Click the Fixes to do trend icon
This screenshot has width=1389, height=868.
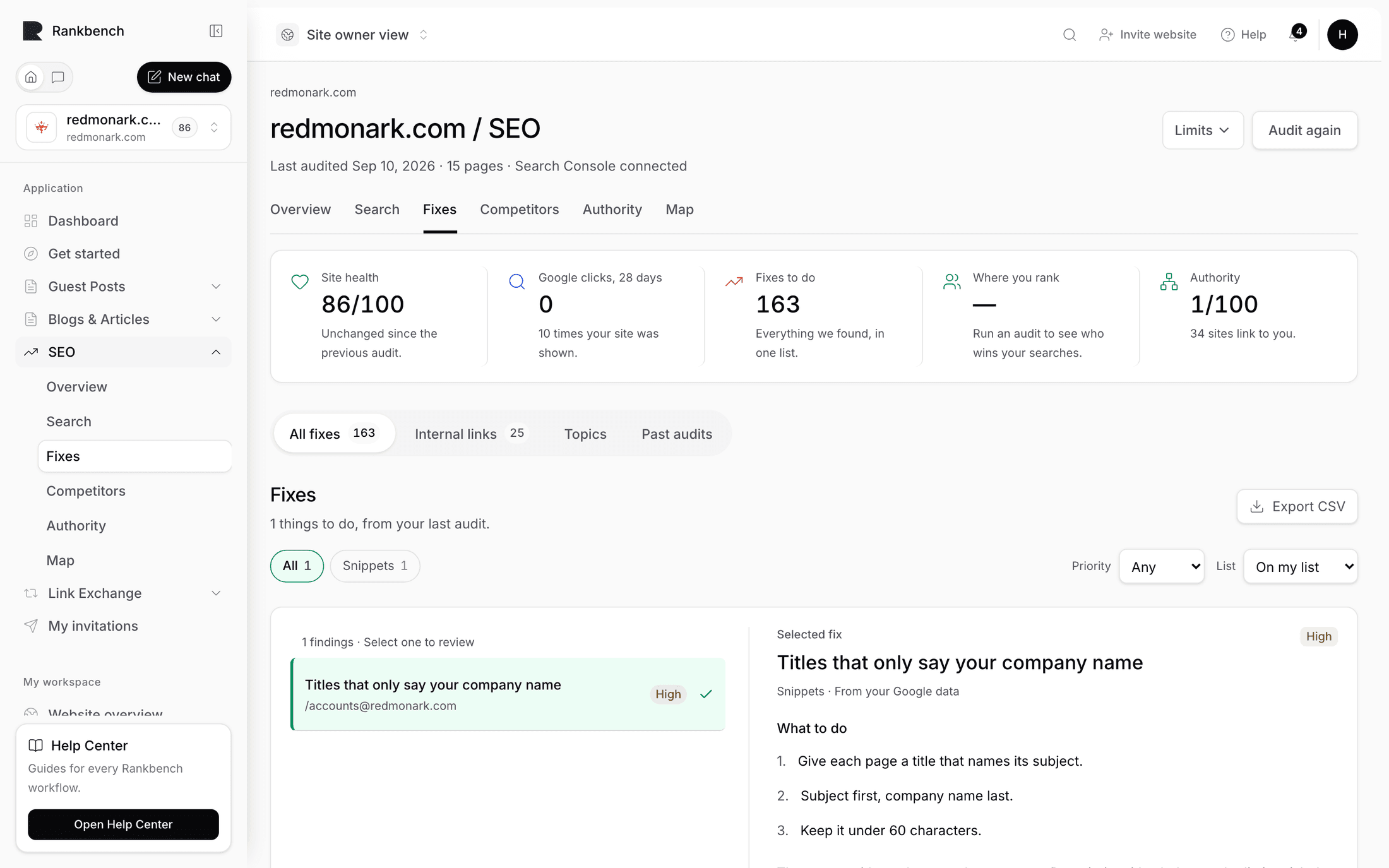pos(734,282)
